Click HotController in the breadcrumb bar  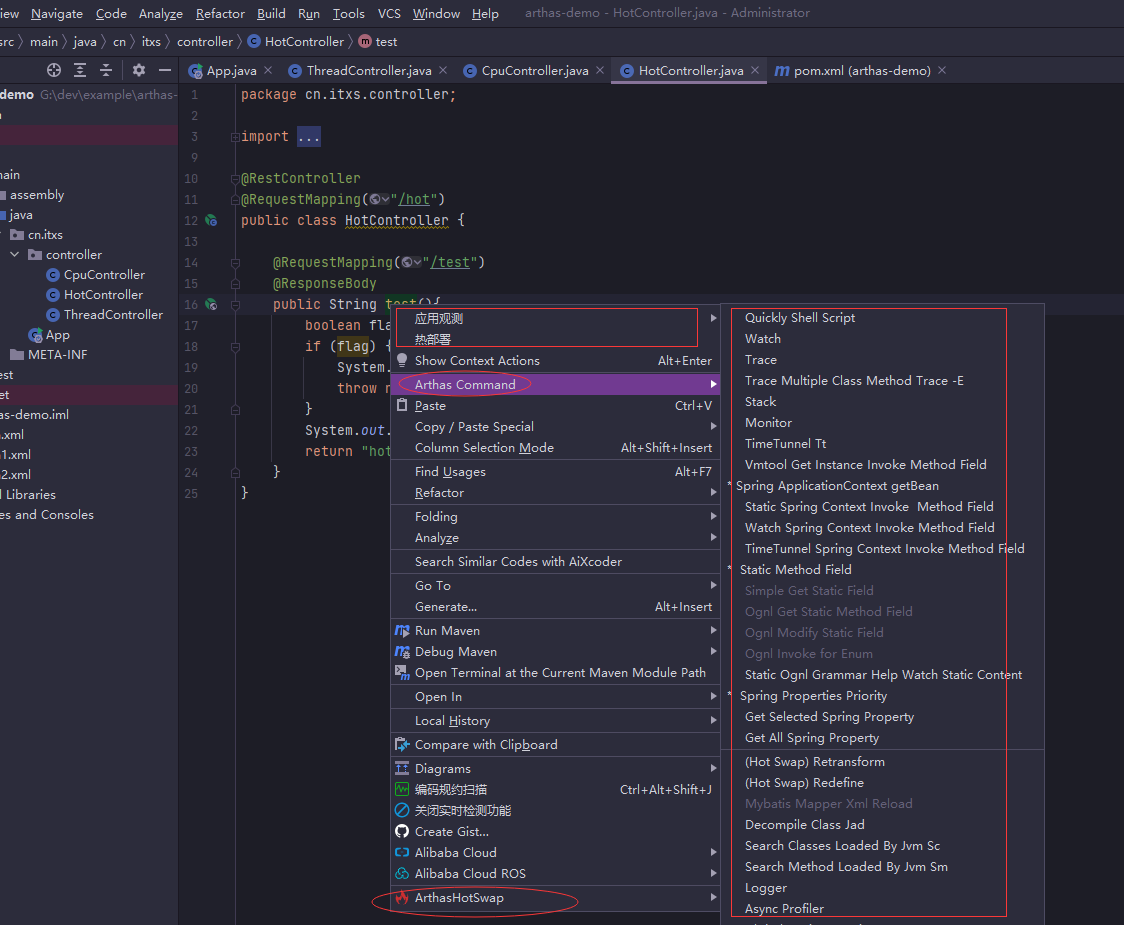[304, 42]
